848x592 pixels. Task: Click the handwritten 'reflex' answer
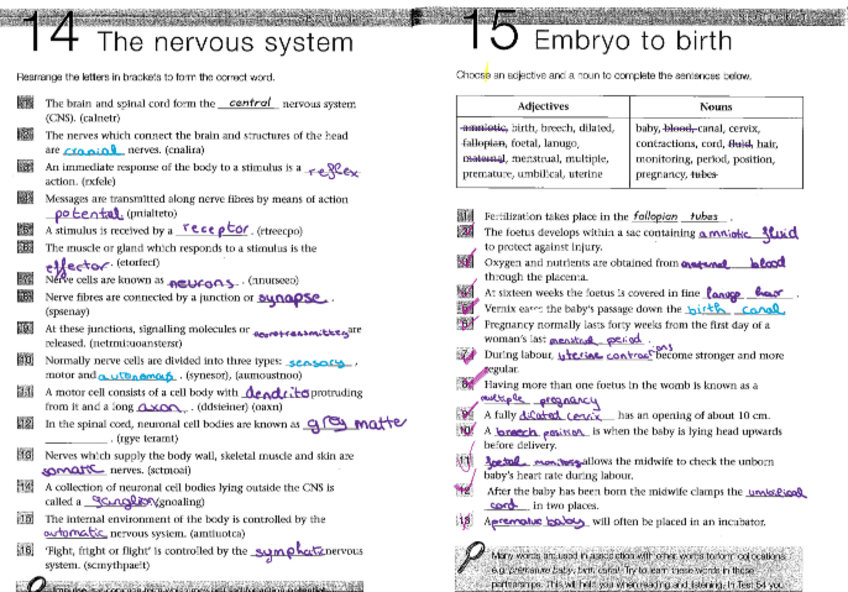(x=333, y=170)
